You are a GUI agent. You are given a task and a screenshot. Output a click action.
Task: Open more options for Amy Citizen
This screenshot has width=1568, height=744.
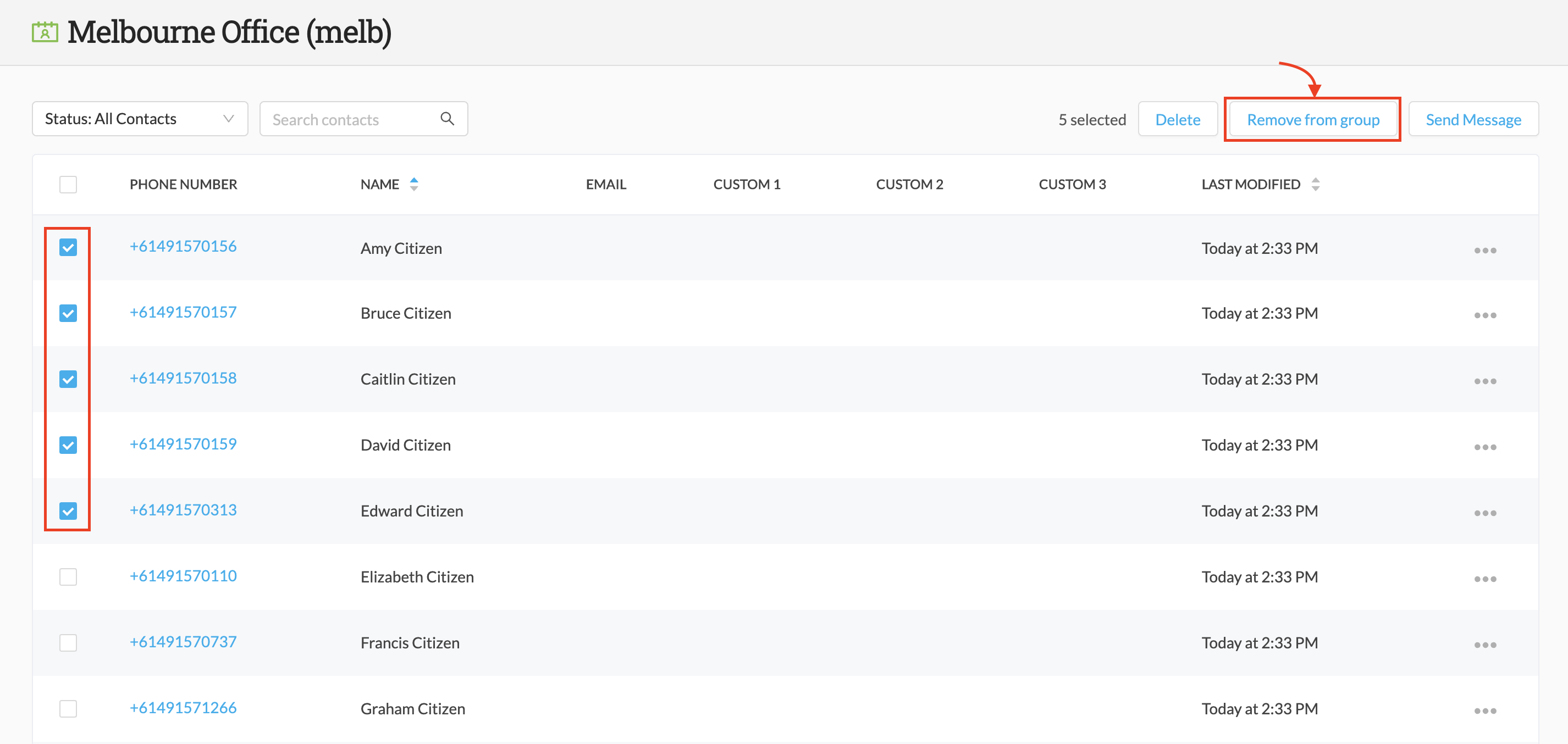point(1485,250)
